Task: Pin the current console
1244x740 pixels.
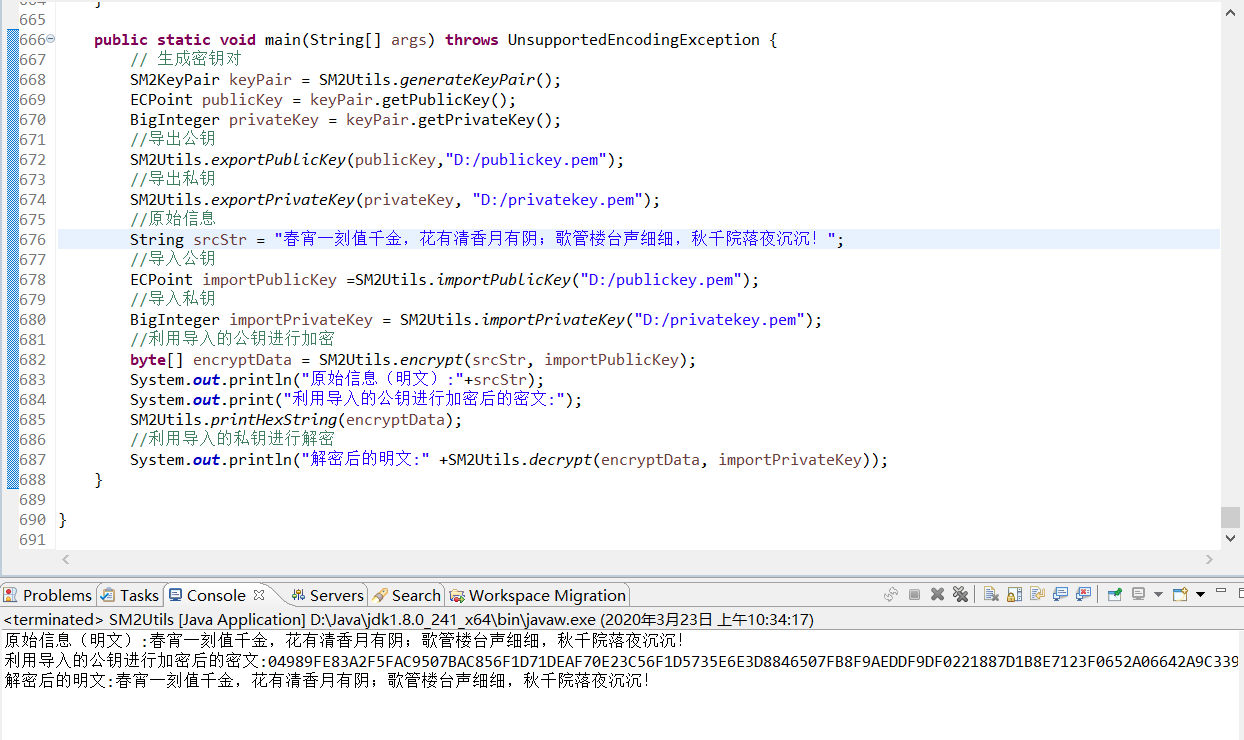Action: click(1115, 594)
